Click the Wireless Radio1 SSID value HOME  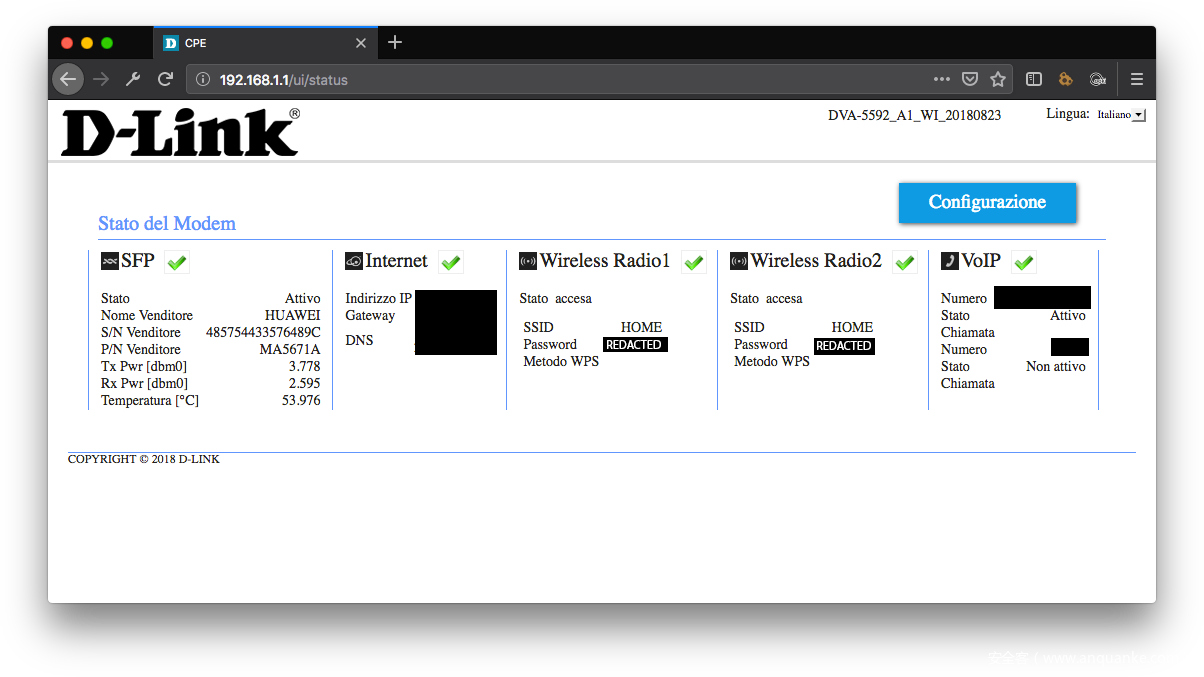[x=641, y=327]
